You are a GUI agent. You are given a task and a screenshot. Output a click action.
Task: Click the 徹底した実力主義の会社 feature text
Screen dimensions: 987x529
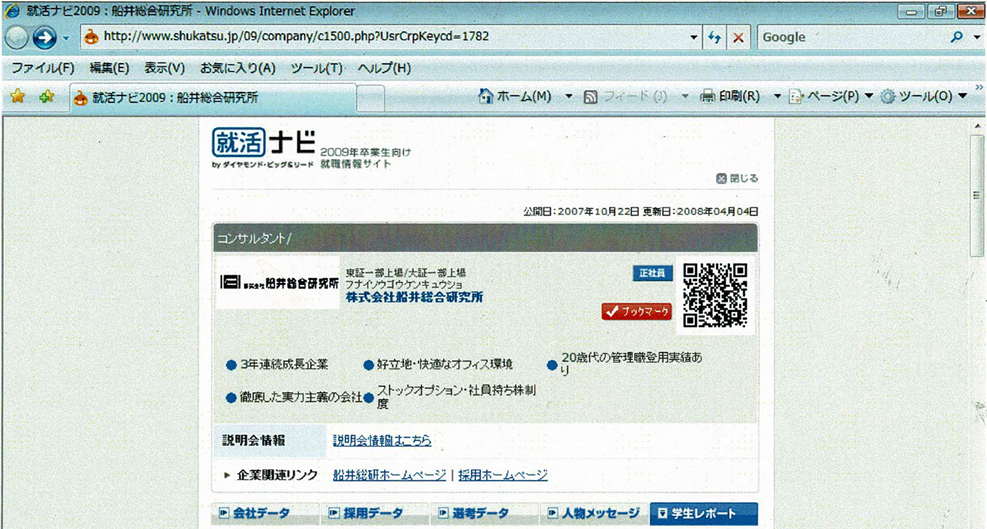pos(301,397)
